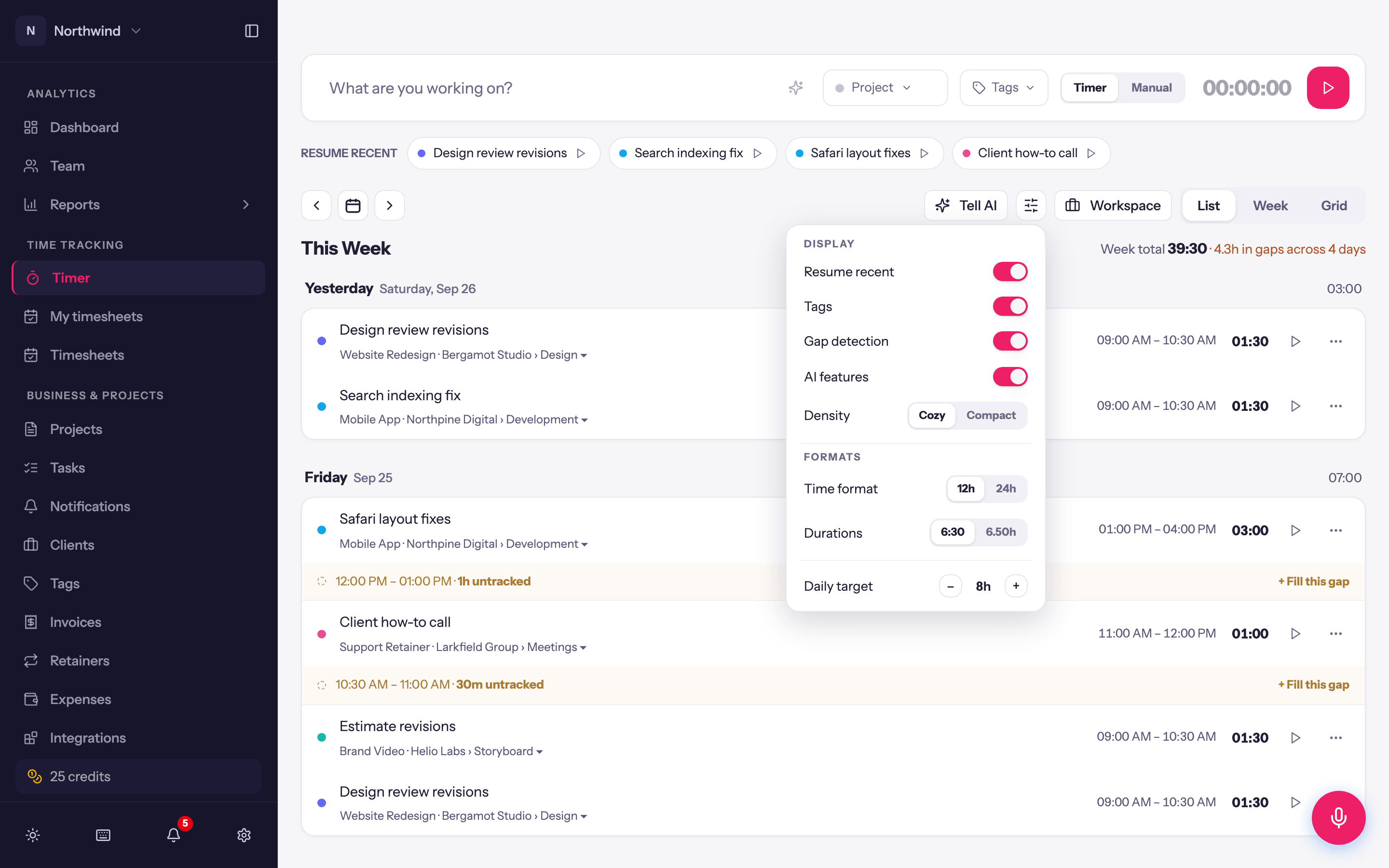Select Manual entry mode

(x=1151, y=88)
